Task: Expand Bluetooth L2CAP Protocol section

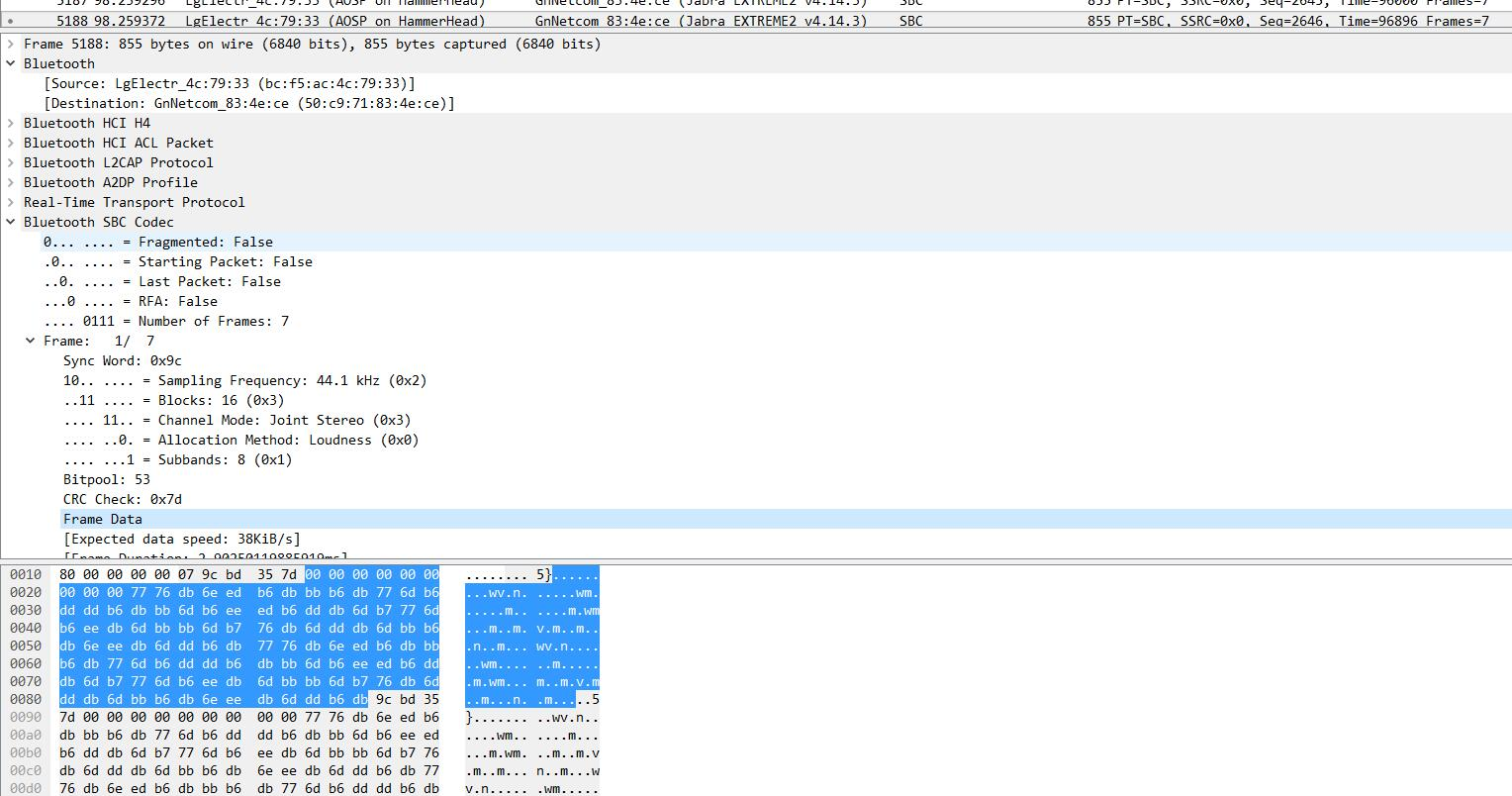Action: [x=11, y=162]
